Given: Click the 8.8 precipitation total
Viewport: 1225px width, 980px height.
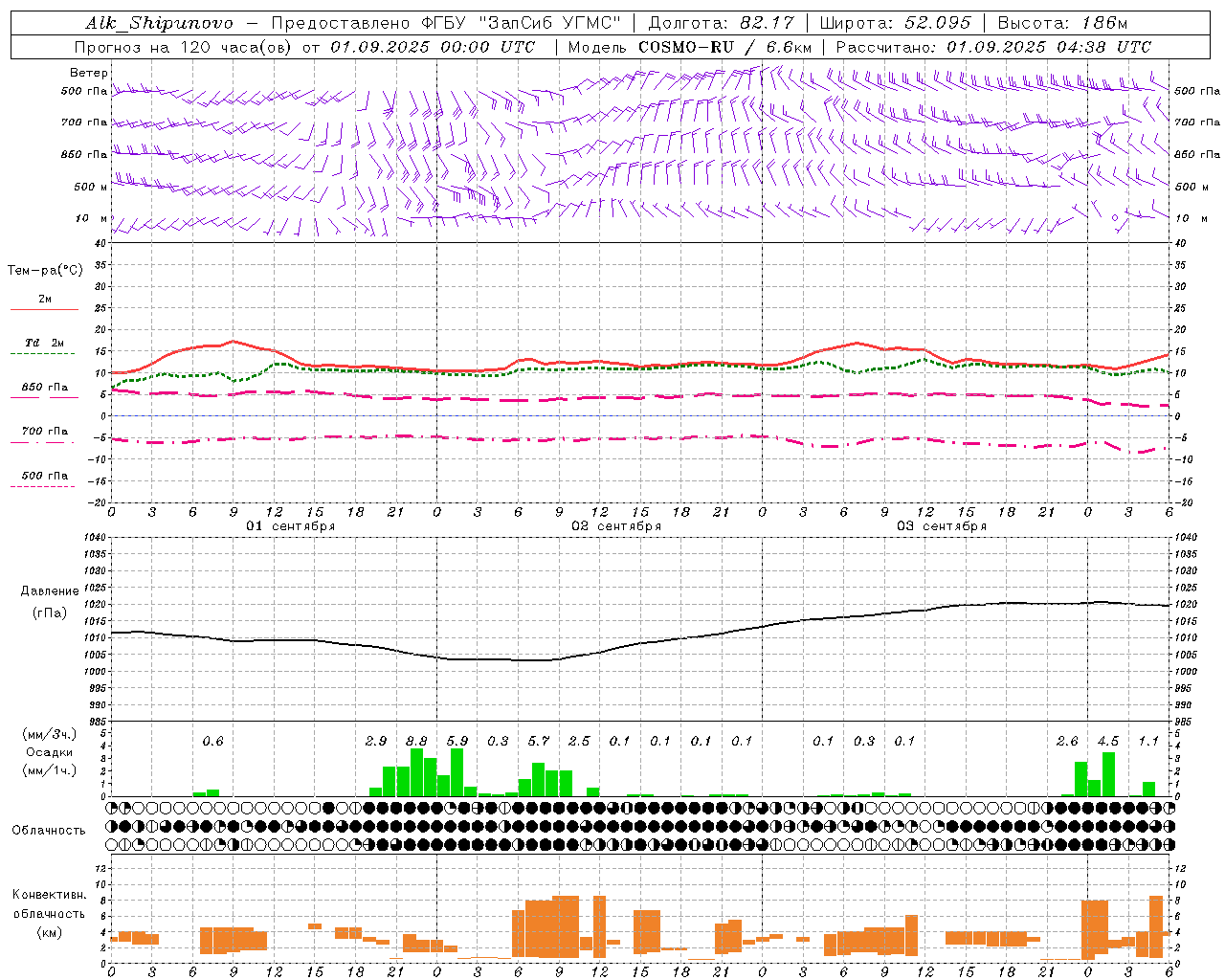Looking at the screenshot, I should click(x=417, y=742).
